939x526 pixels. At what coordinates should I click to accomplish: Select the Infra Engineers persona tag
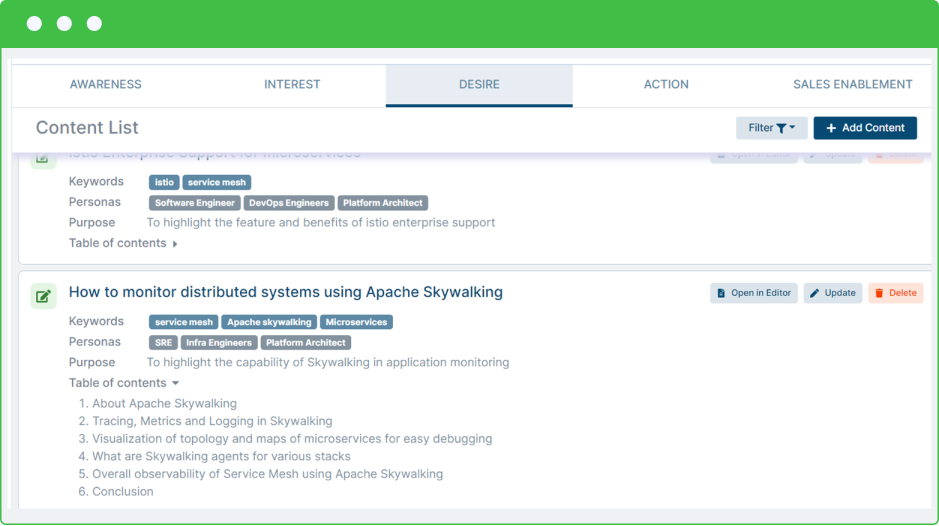click(x=219, y=343)
